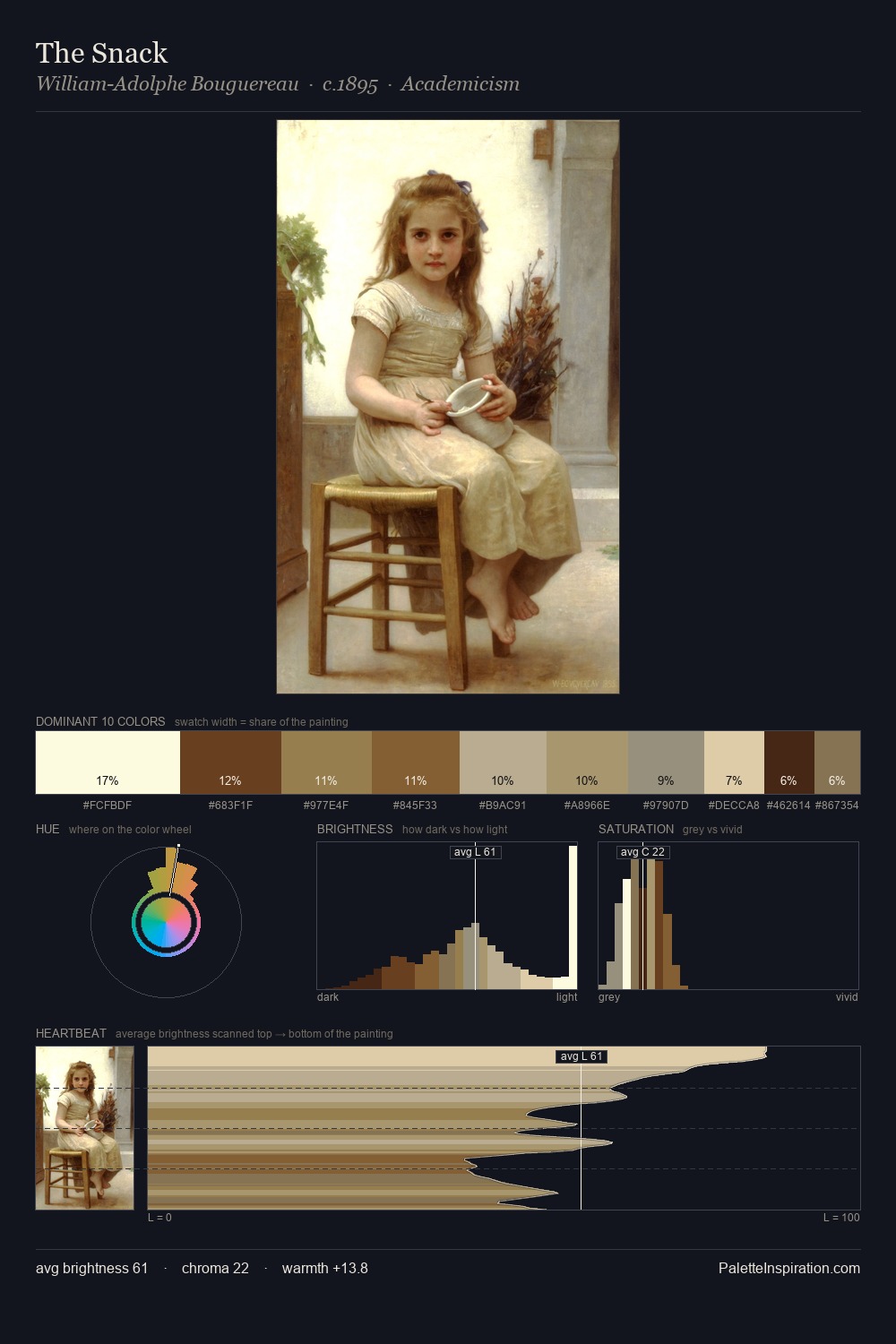Click the L = 100 axis label
896x1344 pixels.
pyautogui.click(x=841, y=1218)
